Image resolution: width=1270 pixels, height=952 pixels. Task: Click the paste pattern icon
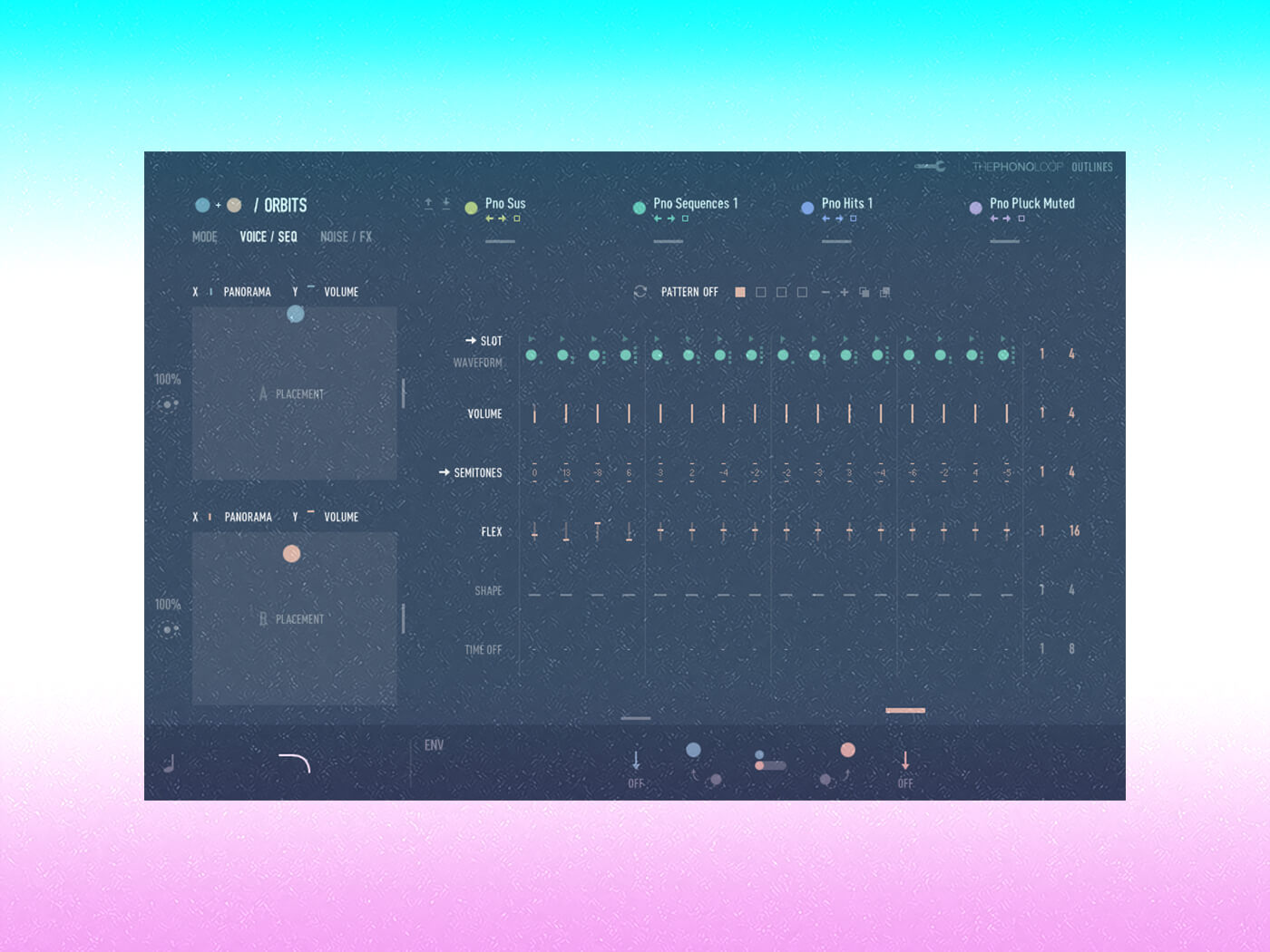tap(885, 292)
